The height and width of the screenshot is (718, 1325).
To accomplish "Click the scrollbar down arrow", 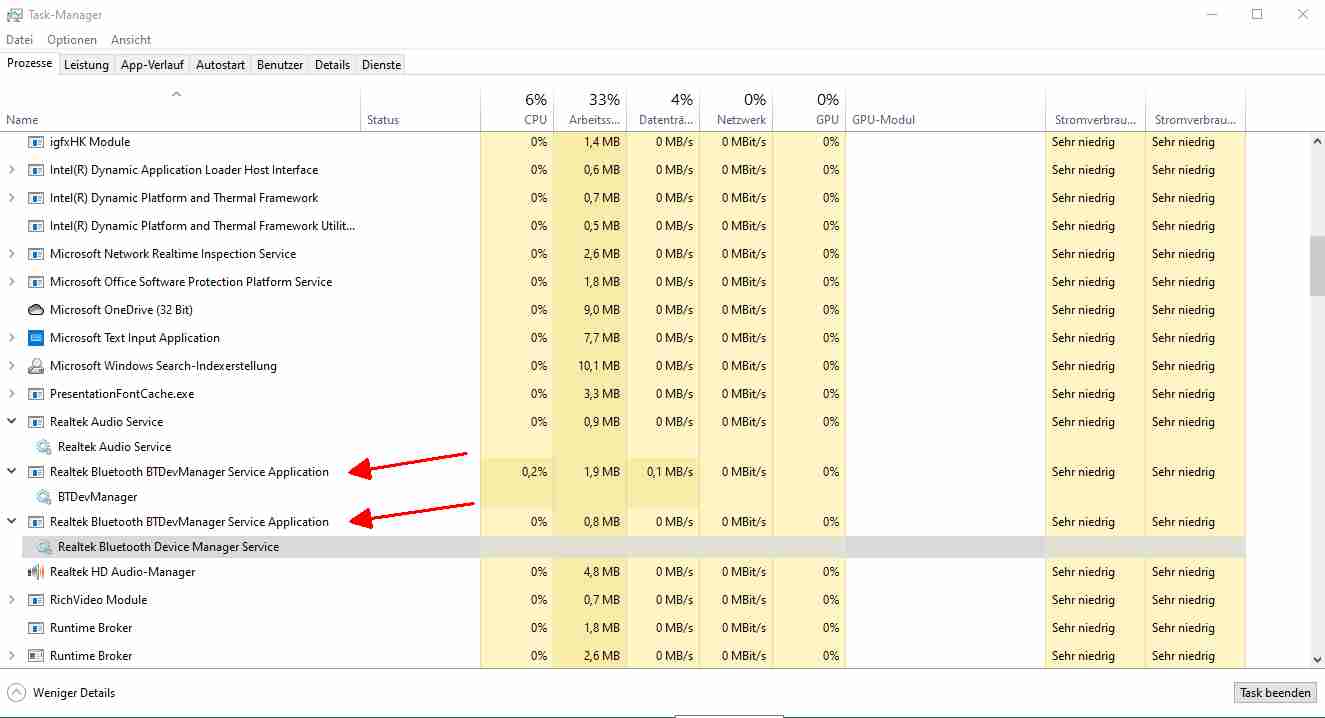I will pyautogui.click(x=1317, y=659).
